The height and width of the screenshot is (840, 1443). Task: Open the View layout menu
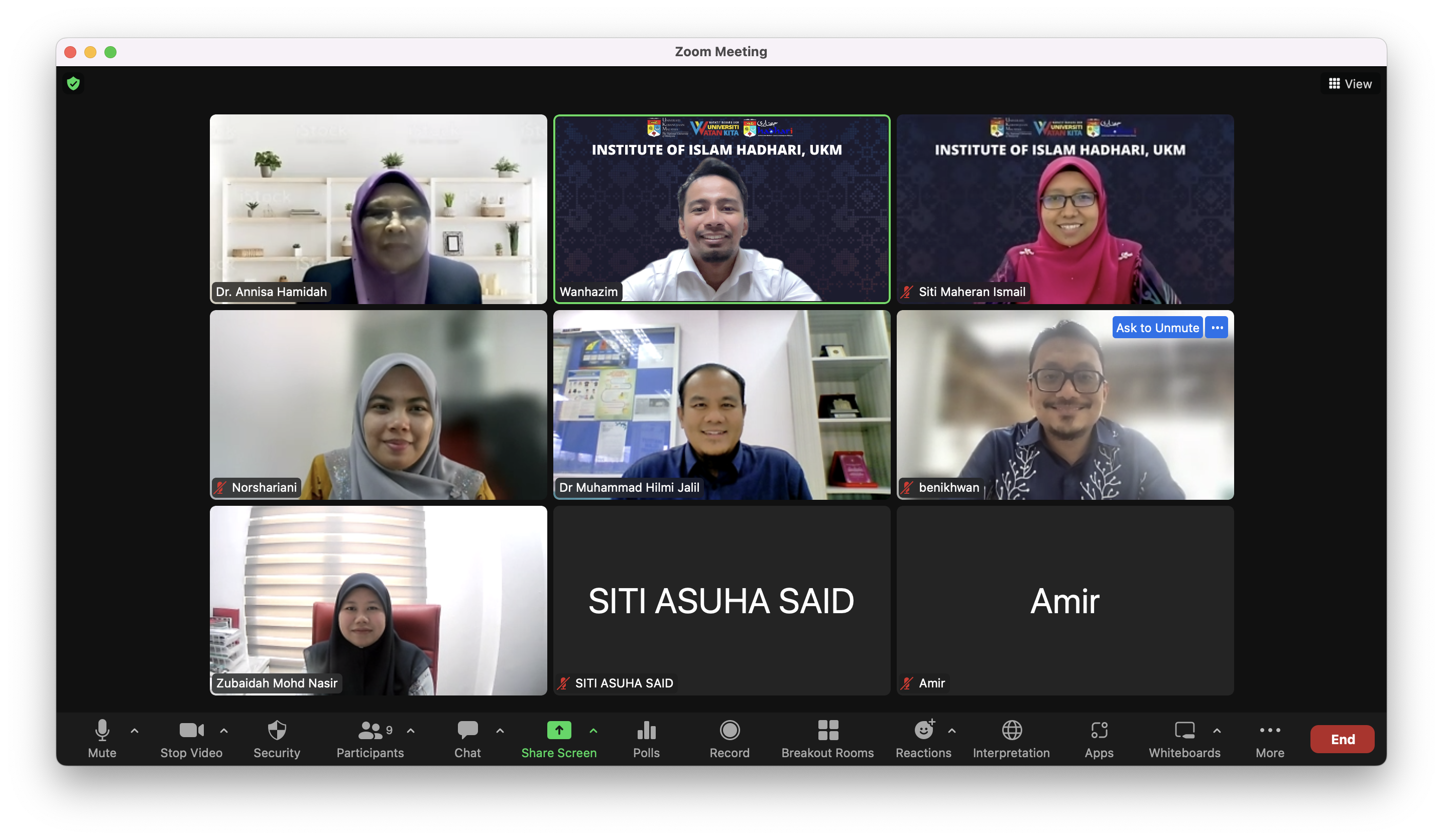(1350, 84)
